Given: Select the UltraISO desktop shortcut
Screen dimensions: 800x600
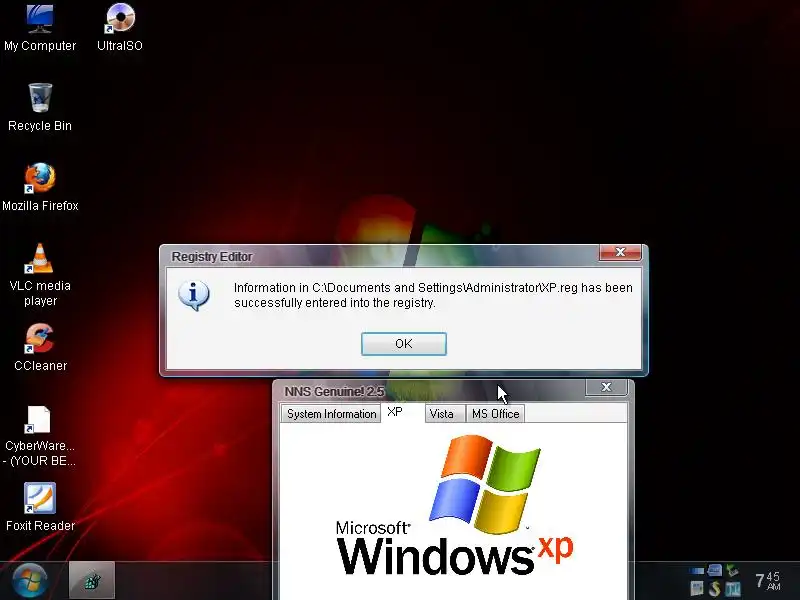Looking at the screenshot, I should click(120, 28).
